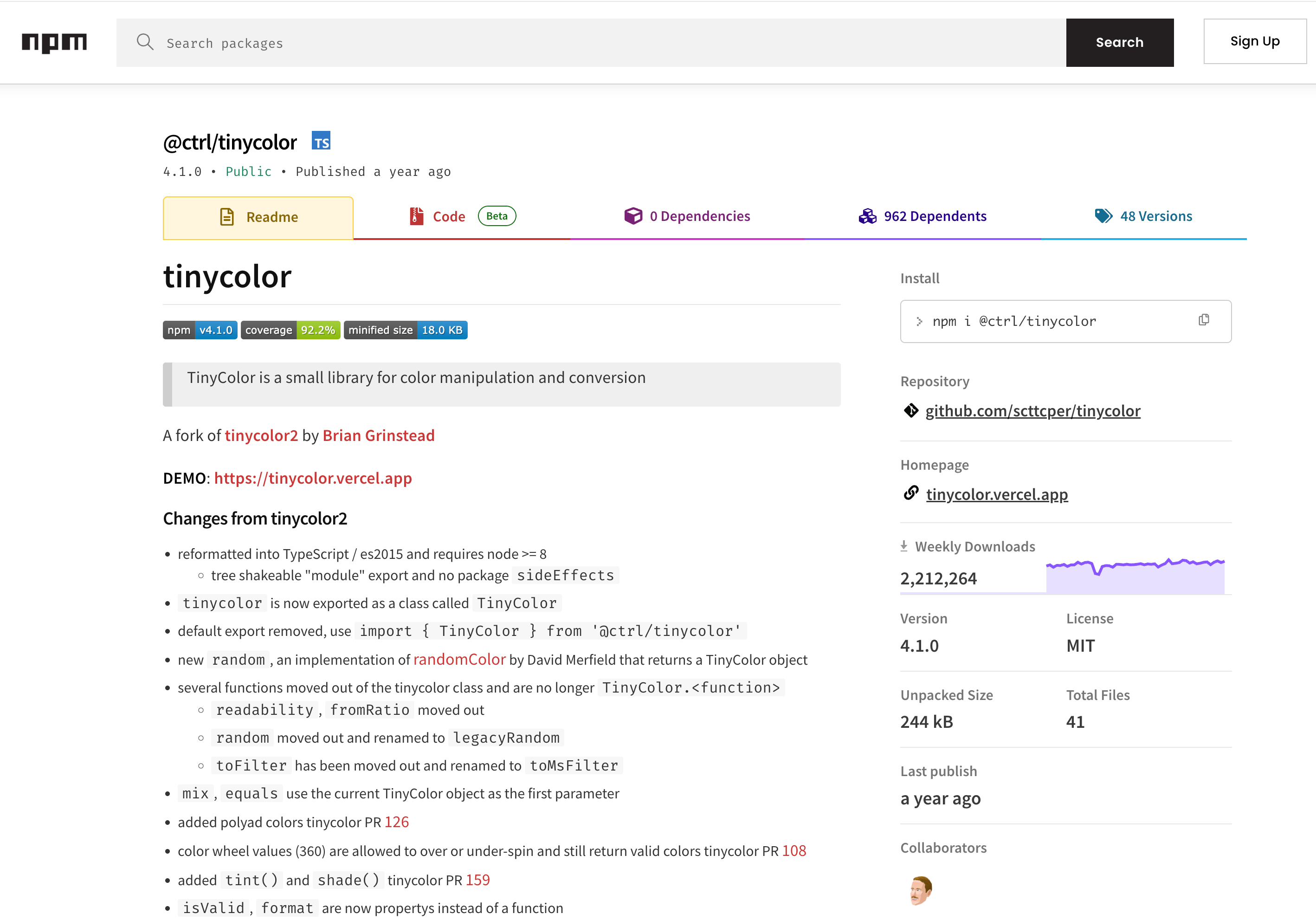Click the minified size 18.0 KB badge

(406, 330)
